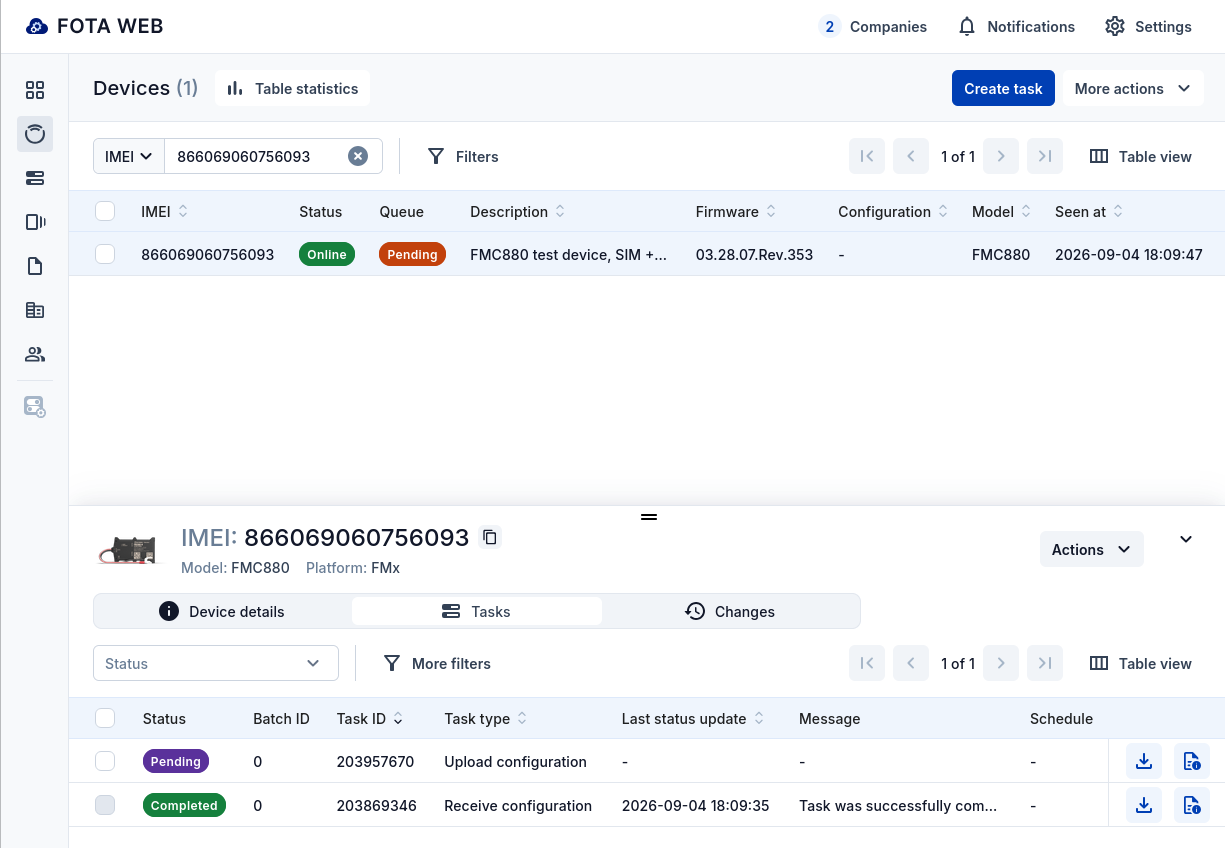Go to last page of devices table
This screenshot has height=848, width=1225.
point(1045,156)
